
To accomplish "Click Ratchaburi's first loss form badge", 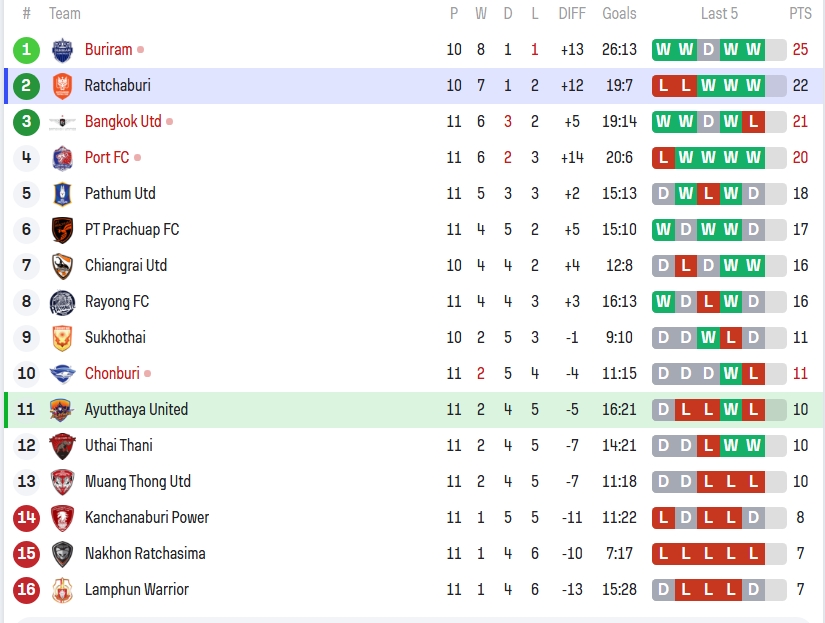I will (x=663, y=86).
